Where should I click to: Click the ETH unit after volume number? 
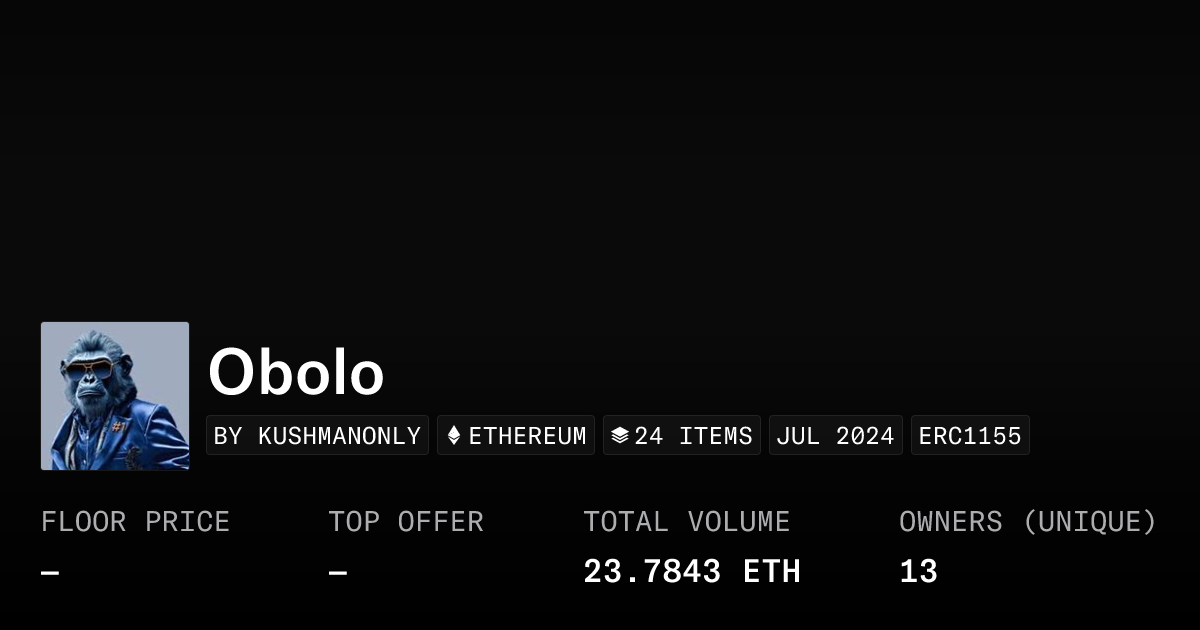point(772,572)
